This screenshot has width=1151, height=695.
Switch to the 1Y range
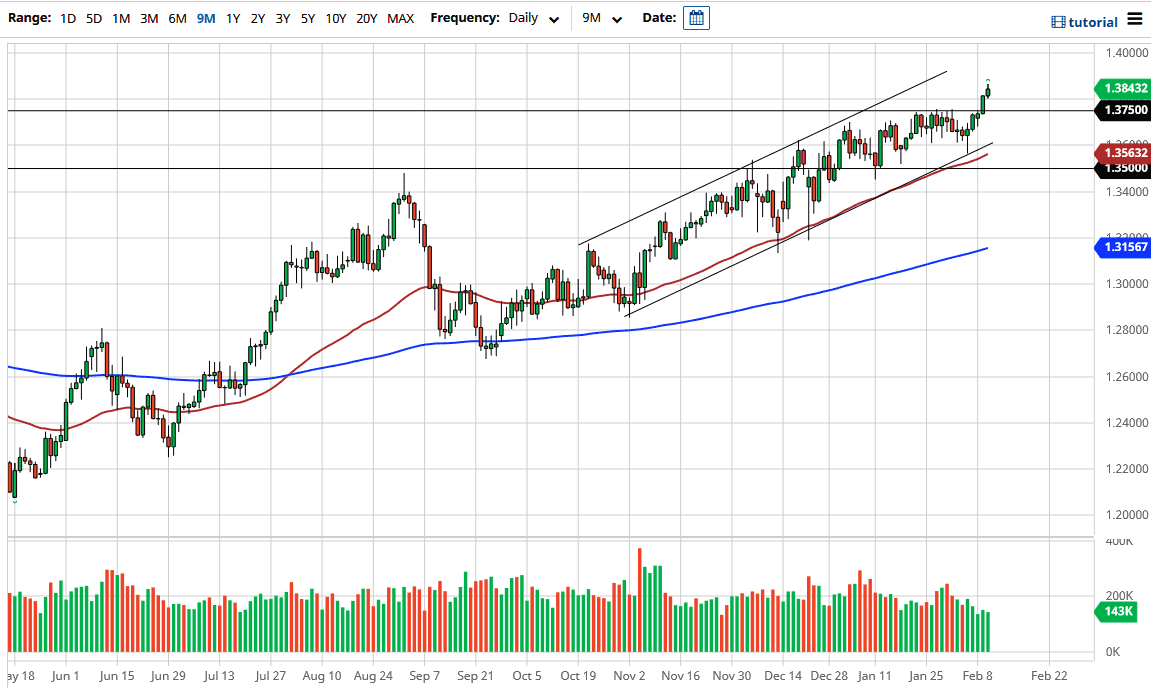pyautogui.click(x=231, y=18)
